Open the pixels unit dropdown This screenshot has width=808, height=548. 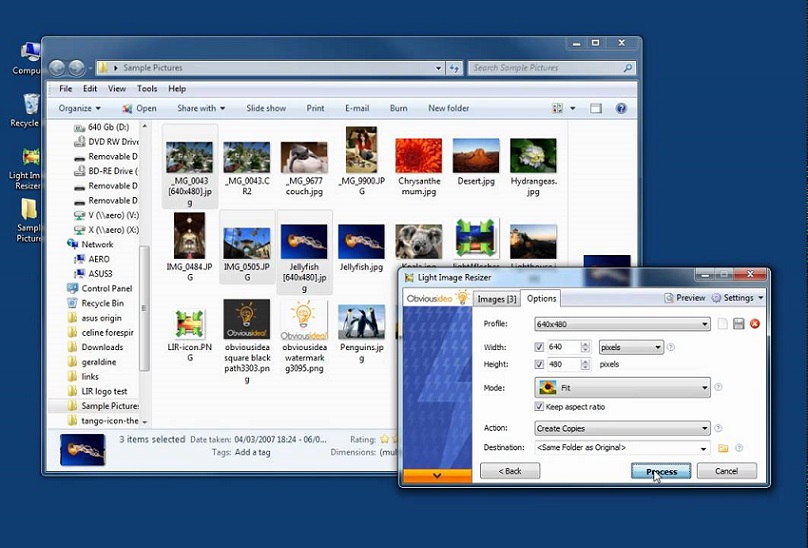coord(631,347)
